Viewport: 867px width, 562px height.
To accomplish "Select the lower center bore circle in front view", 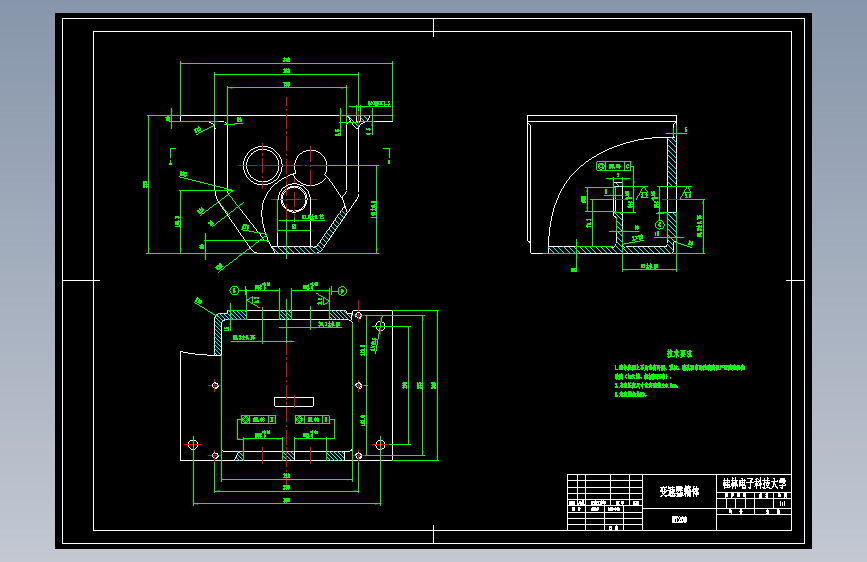I will pos(294,198).
